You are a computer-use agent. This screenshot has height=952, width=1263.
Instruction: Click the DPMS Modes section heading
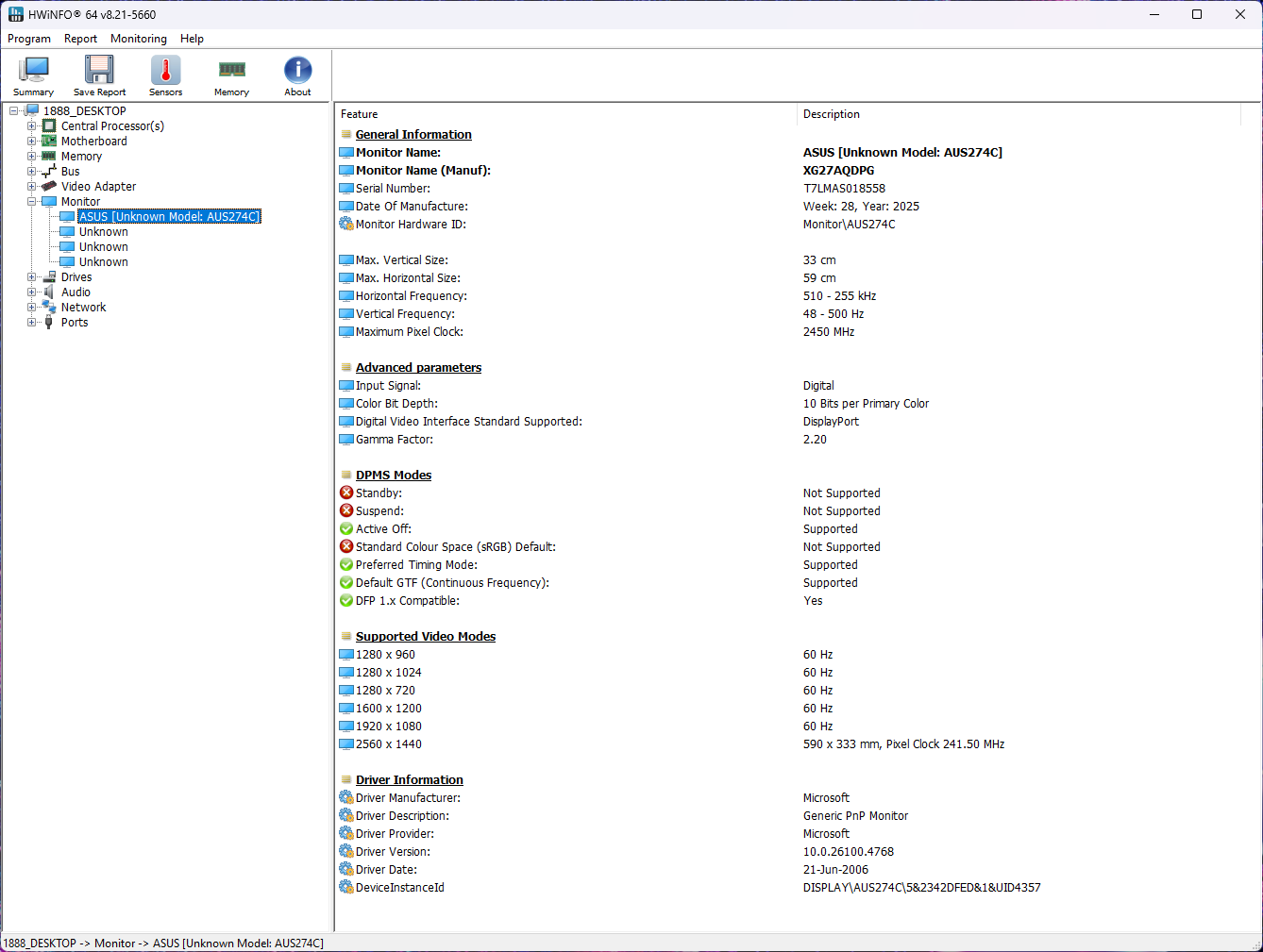394,475
